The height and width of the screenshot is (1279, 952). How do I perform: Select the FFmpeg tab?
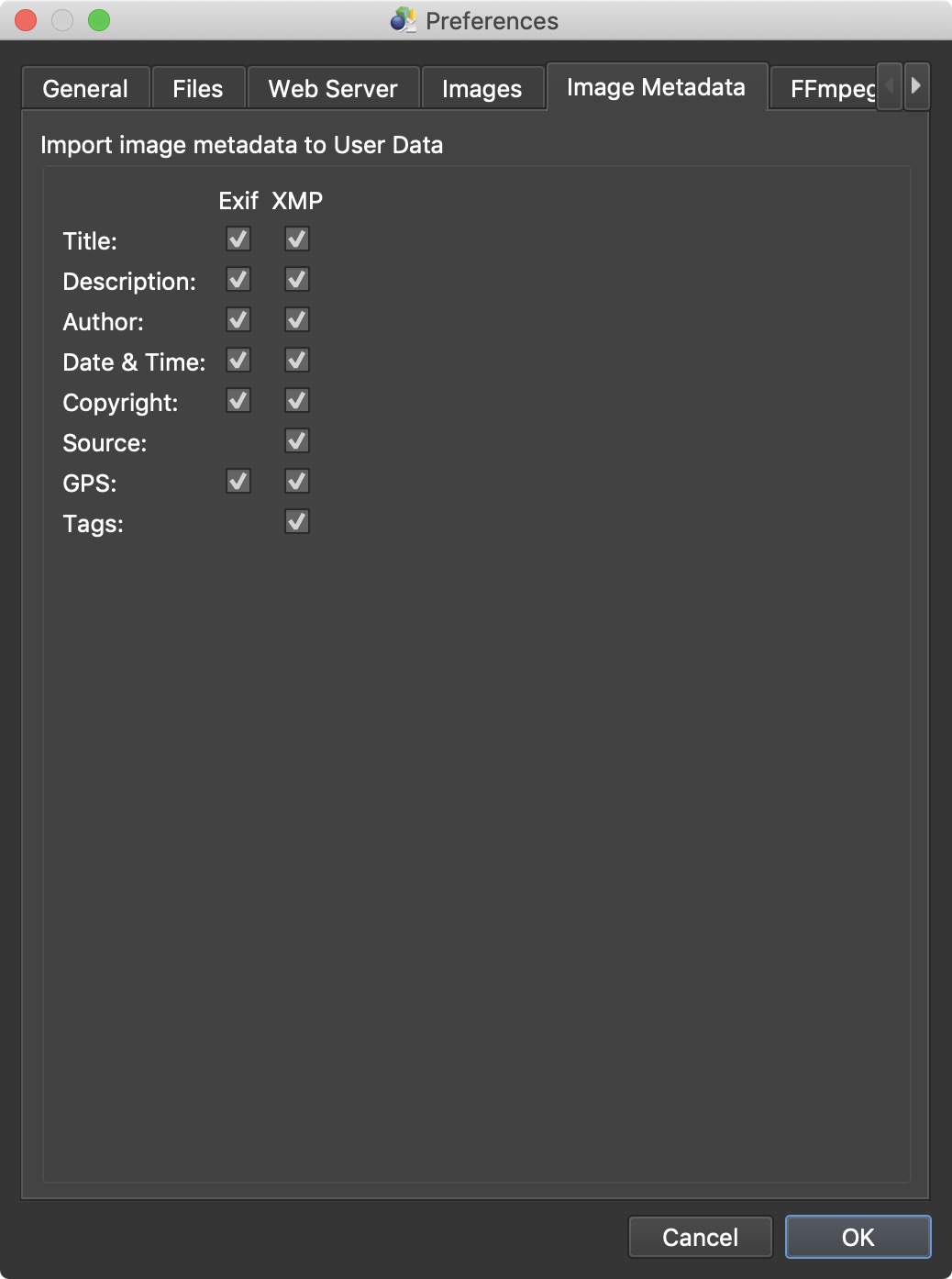[824, 88]
